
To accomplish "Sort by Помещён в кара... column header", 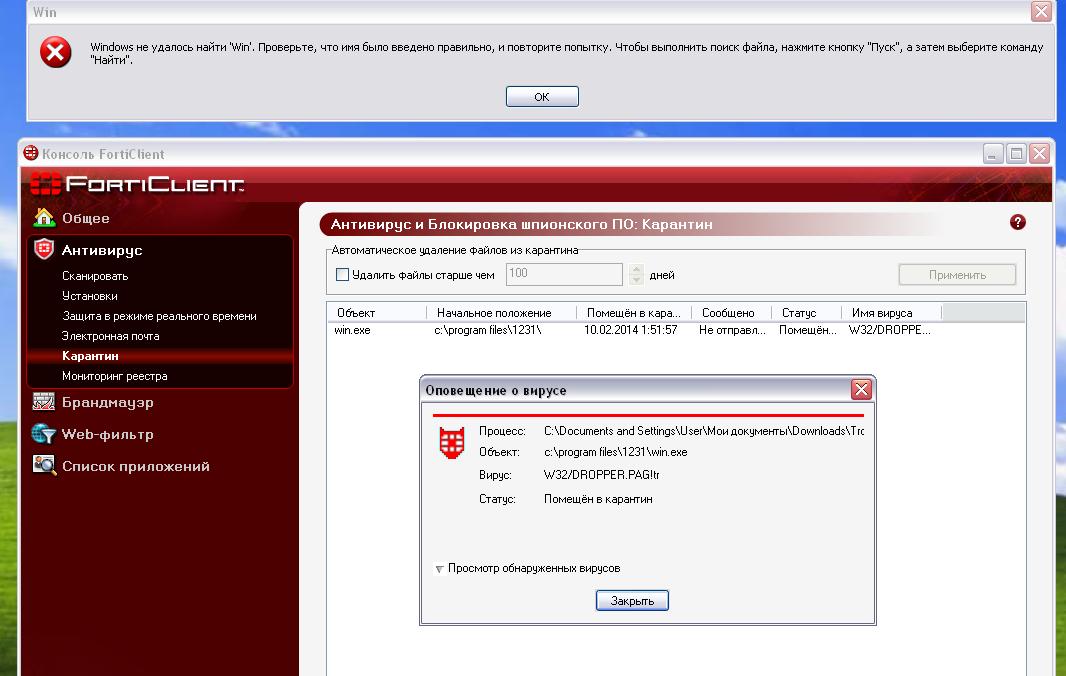I will 634,313.
